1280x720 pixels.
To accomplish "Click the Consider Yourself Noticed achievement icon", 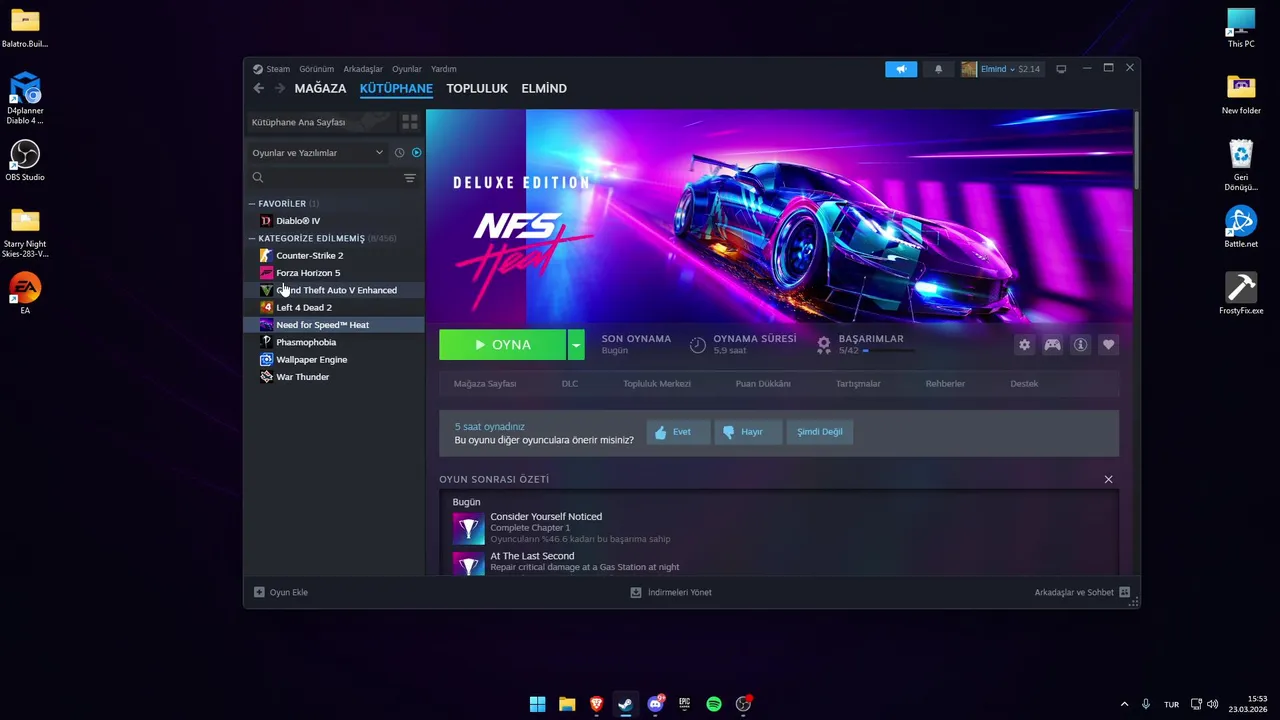I will [x=468, y=528].
